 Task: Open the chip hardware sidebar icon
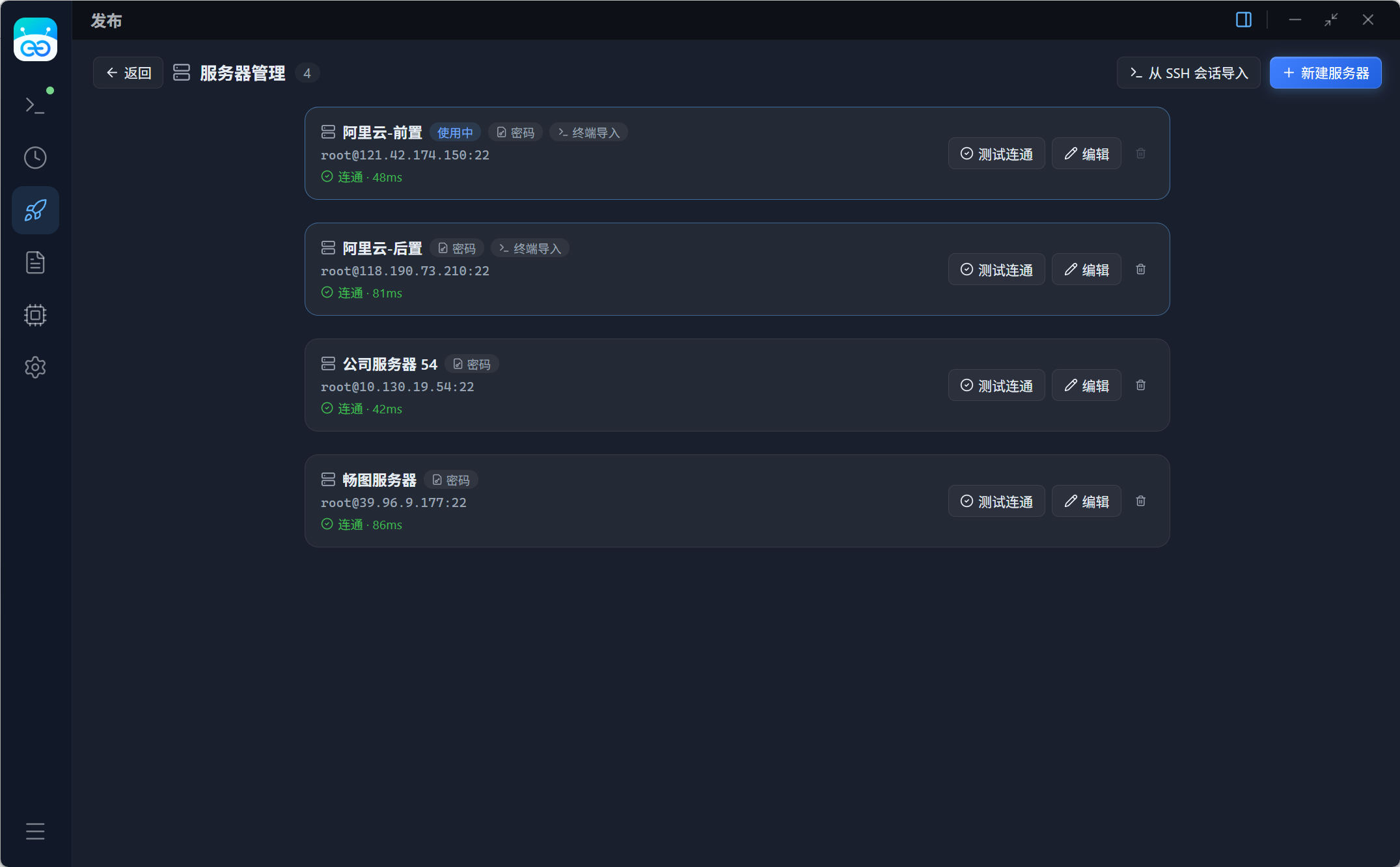click(35, 315)
